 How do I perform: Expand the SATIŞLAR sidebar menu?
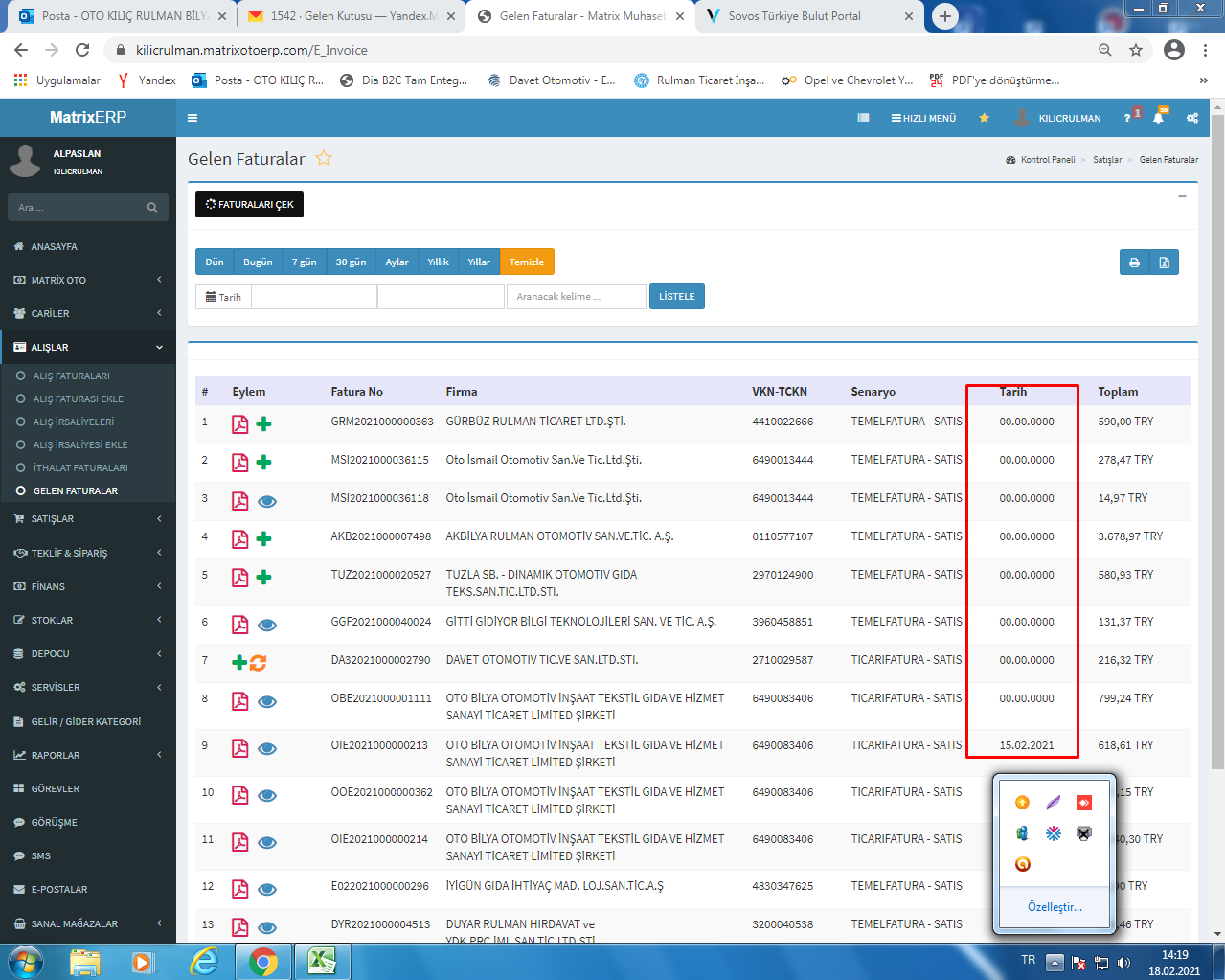(x=86, y=519)
